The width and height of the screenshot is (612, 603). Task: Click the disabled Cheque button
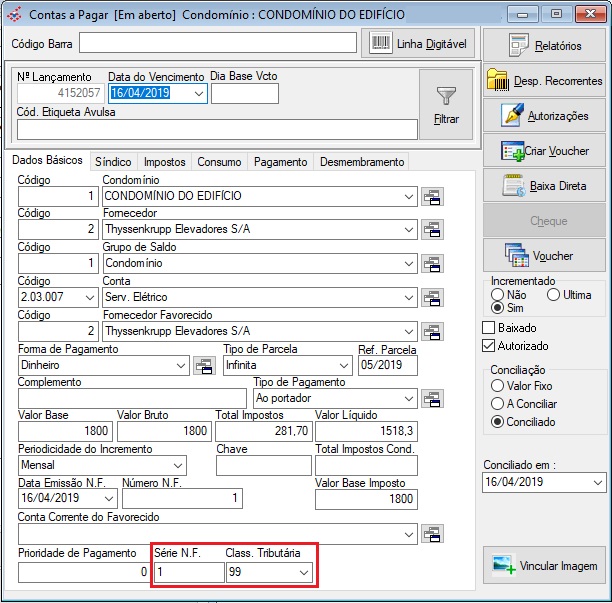click(544, 221)
